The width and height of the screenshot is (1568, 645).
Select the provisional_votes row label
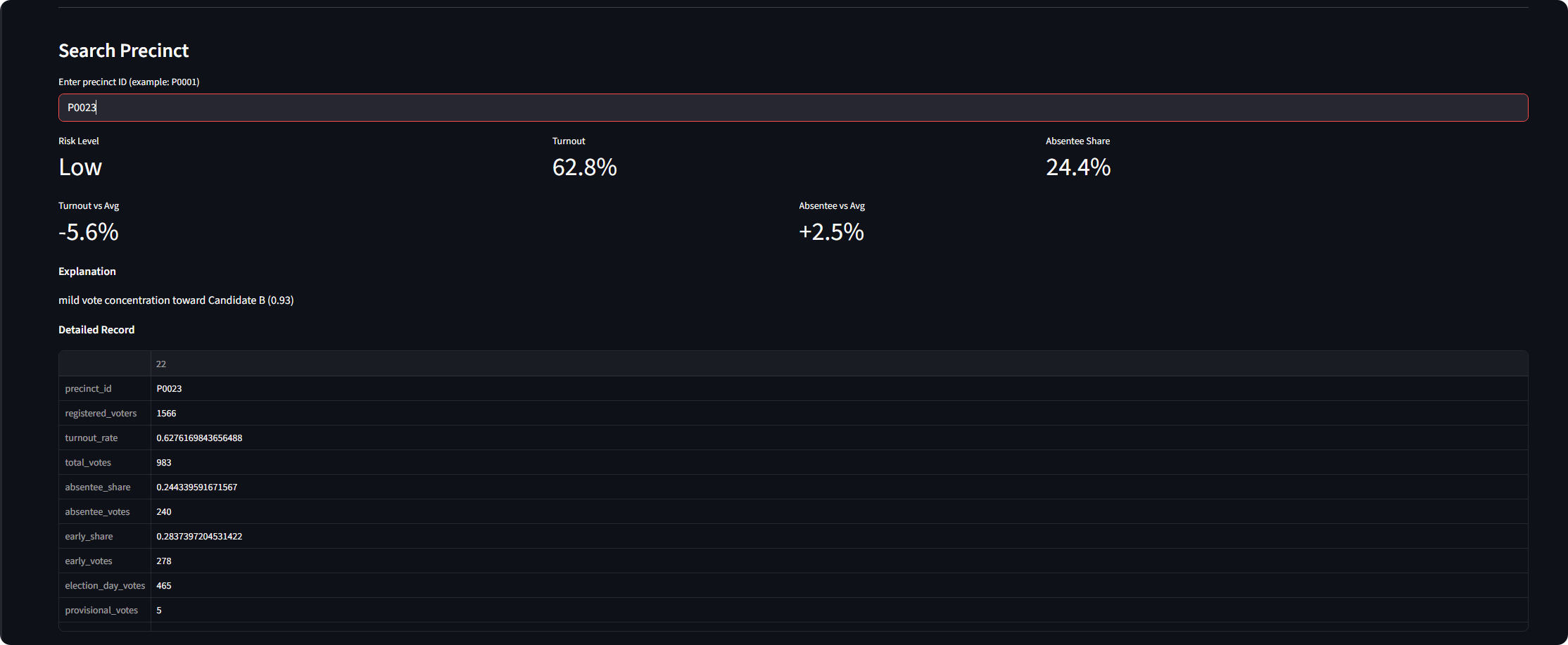point(101,610)
